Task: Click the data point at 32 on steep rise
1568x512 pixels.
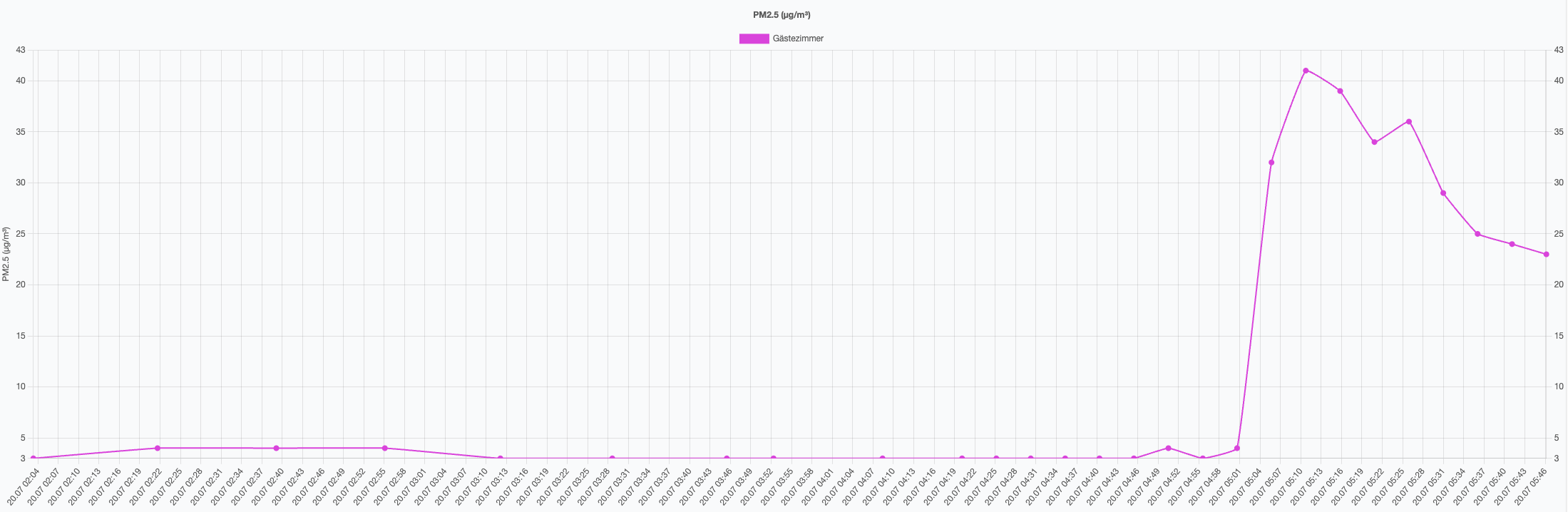Action: click(1271, 163)
